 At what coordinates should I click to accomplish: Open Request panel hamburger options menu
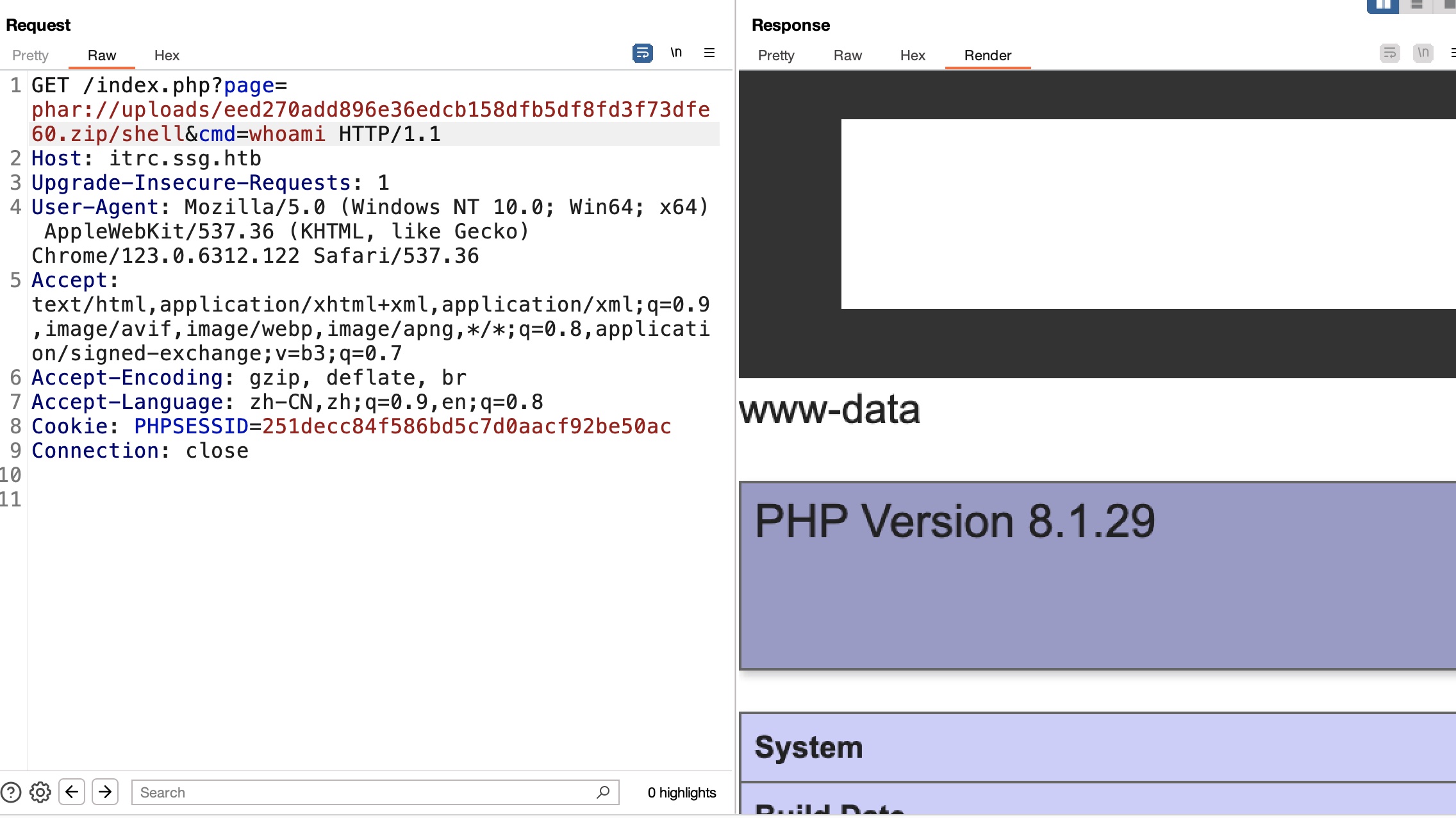pos(709,53)
